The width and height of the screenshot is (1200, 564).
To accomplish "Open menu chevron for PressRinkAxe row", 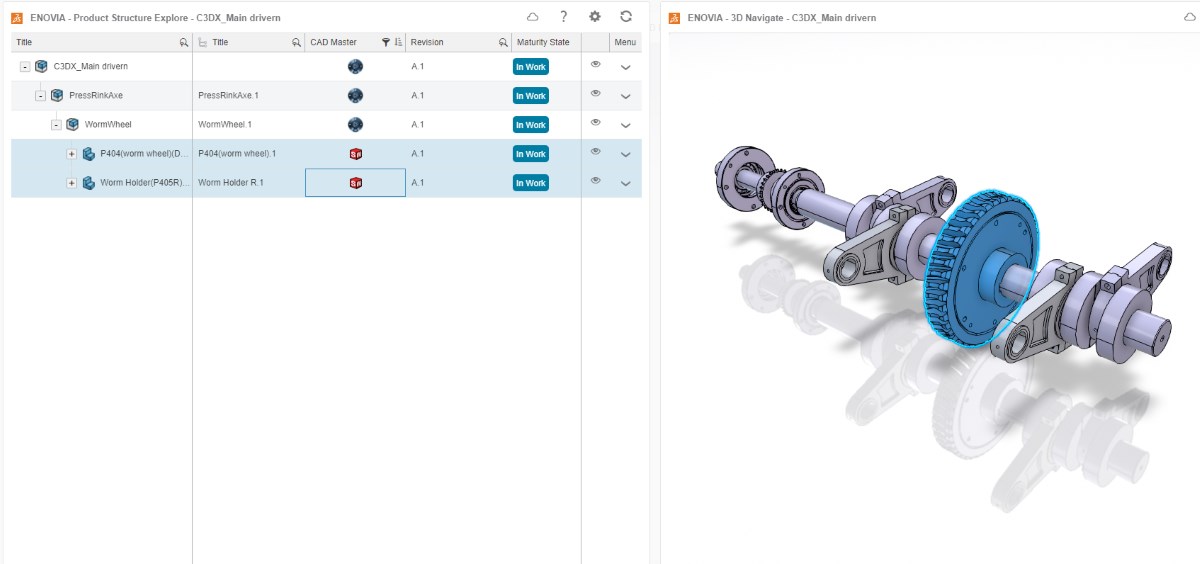I will coord(626,96).
